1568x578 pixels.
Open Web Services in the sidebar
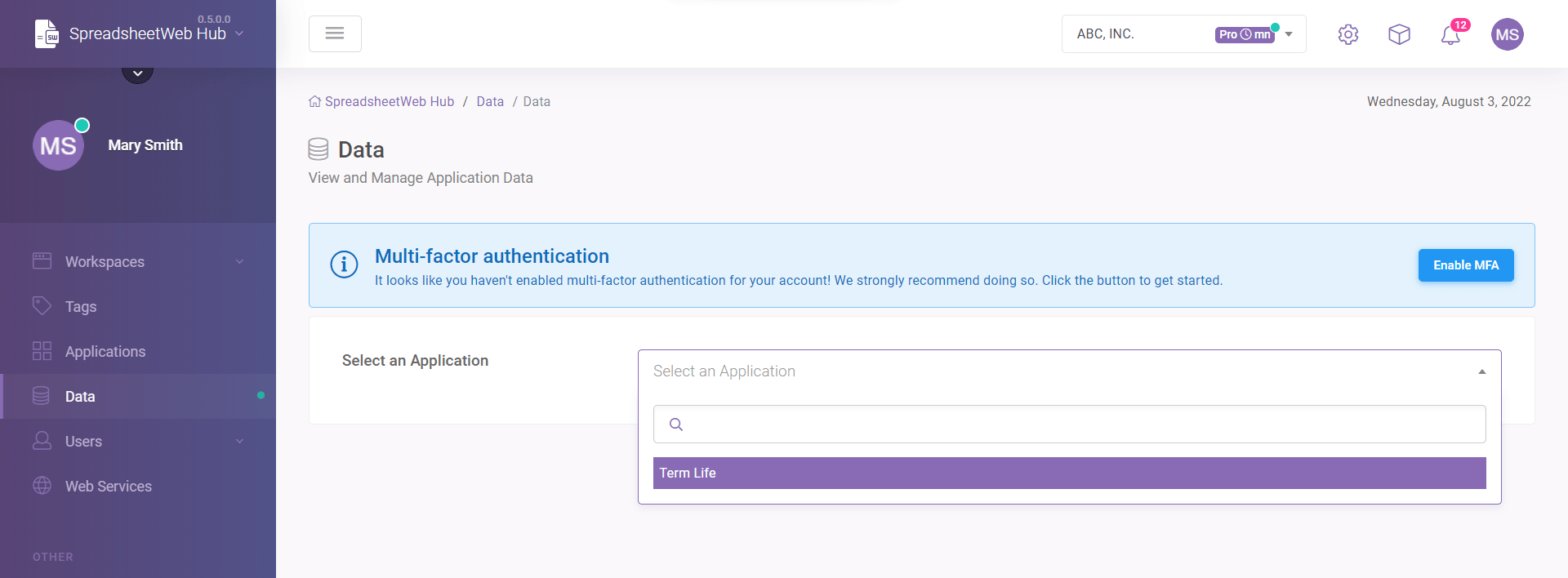(108, 487)
